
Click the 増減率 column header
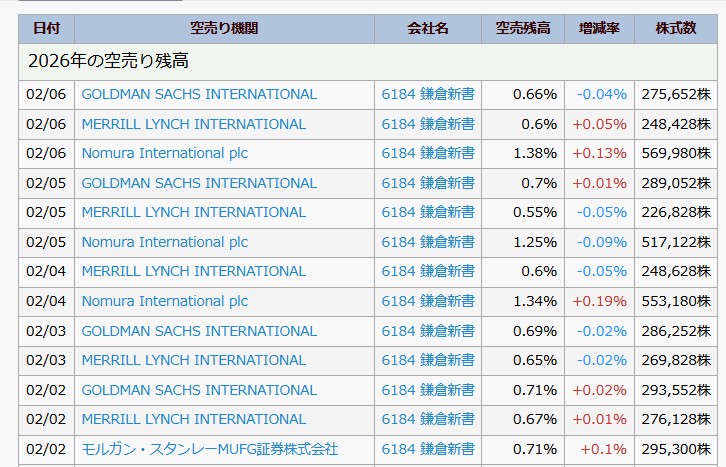(x=599, y=28)
